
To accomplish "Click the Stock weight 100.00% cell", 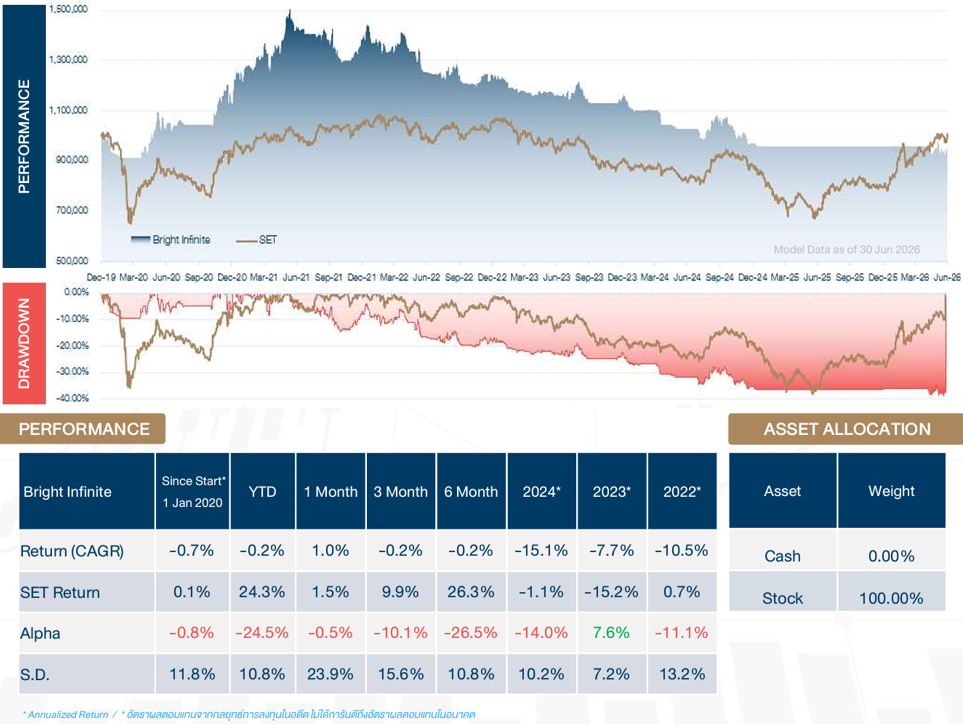I will (x=891, y=598).
